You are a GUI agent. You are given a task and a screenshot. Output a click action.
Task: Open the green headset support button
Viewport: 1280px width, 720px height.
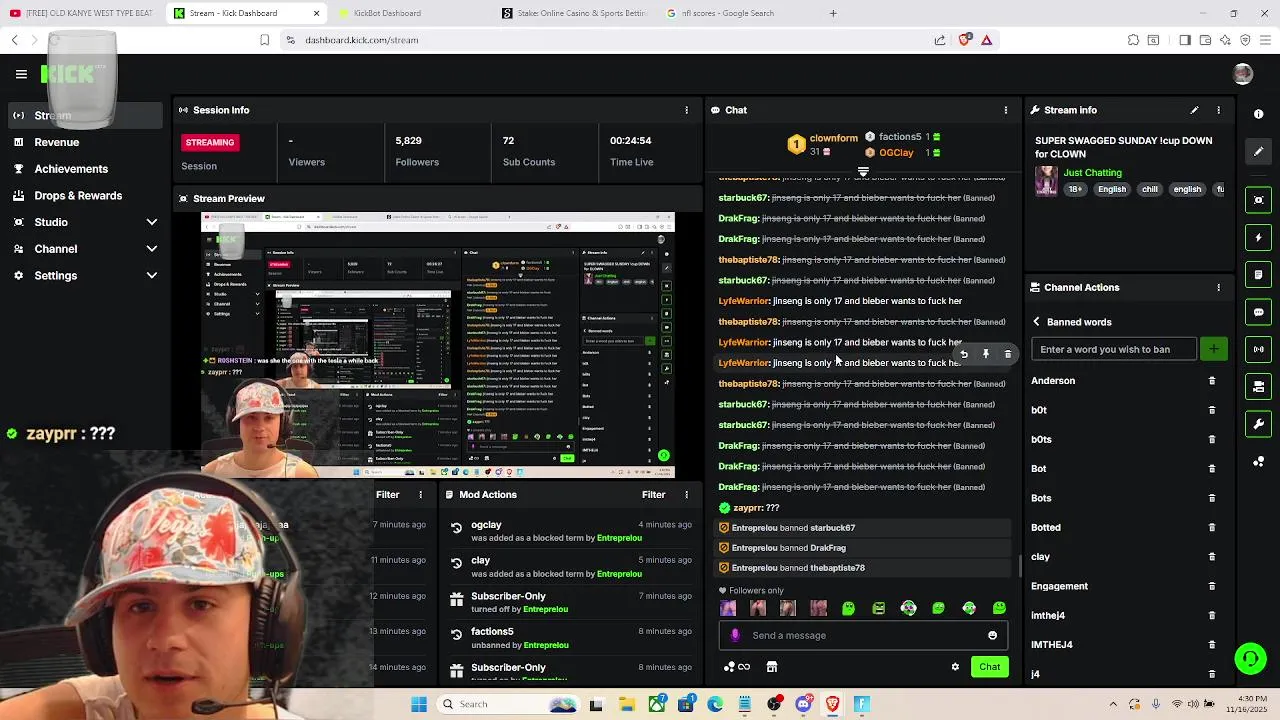click(1250, 658)
